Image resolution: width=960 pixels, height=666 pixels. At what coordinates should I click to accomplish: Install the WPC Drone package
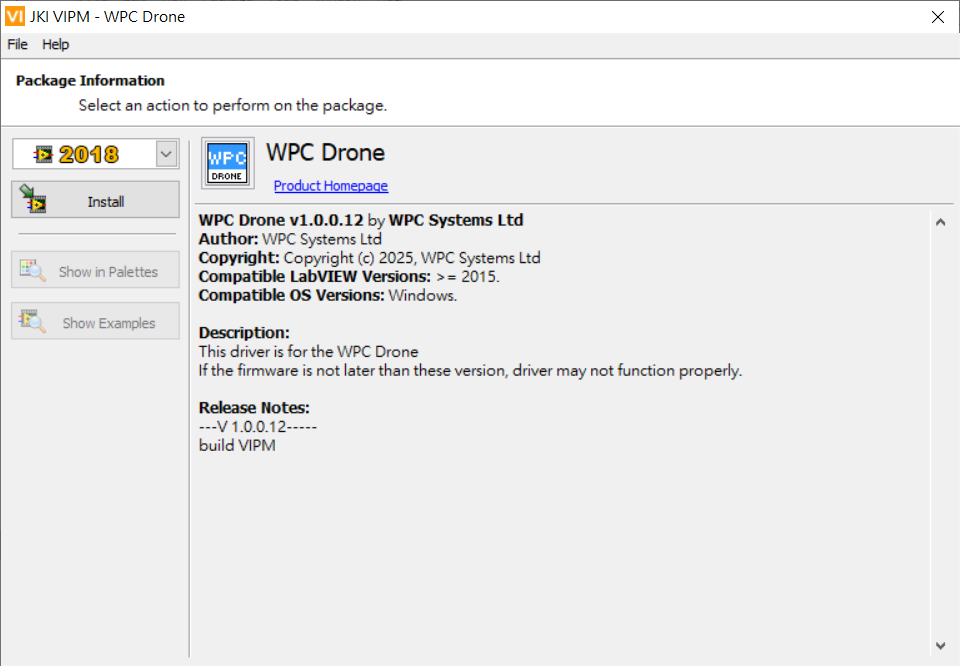(x=96, y=200)
